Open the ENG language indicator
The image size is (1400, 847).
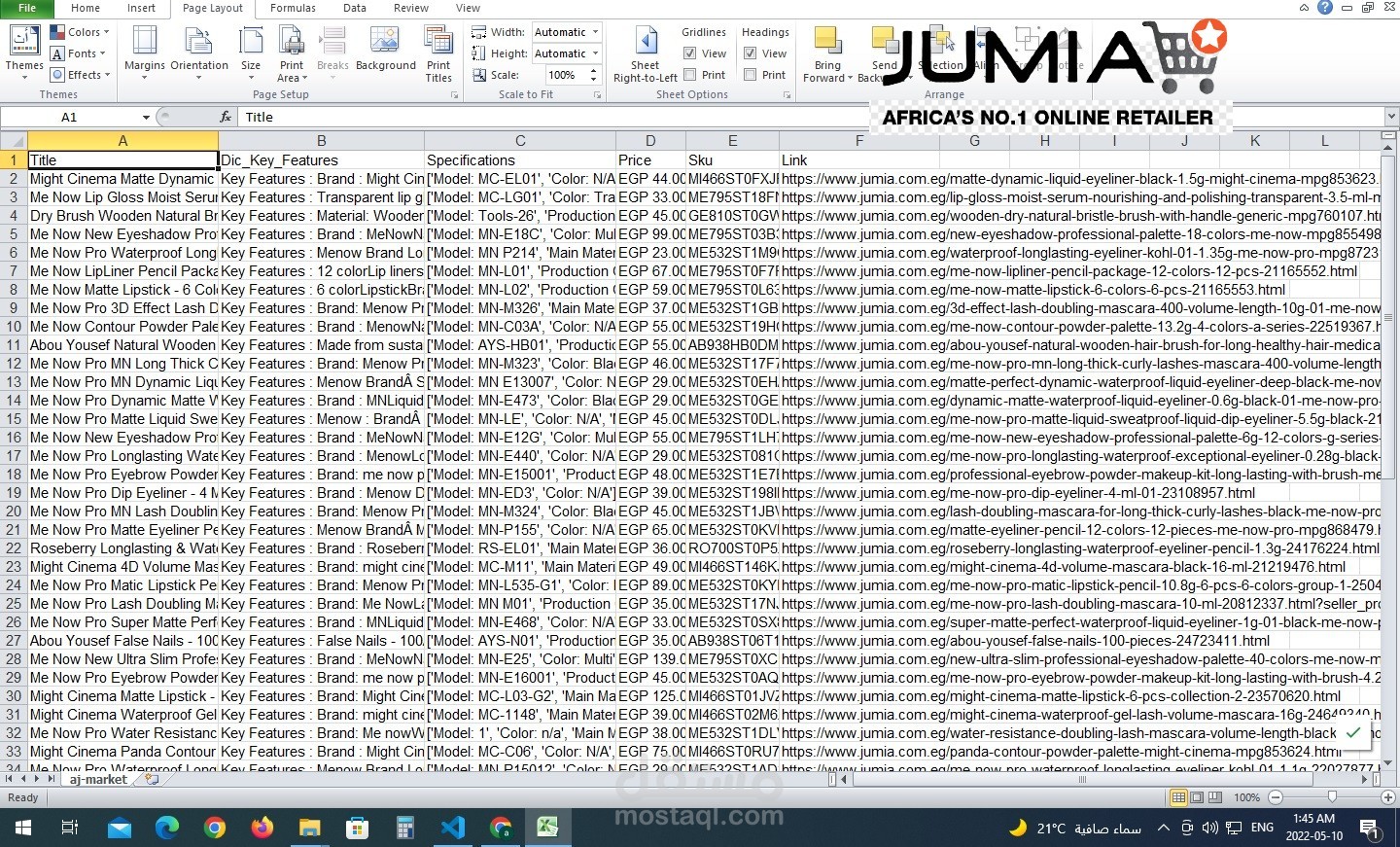[1262, 828]
